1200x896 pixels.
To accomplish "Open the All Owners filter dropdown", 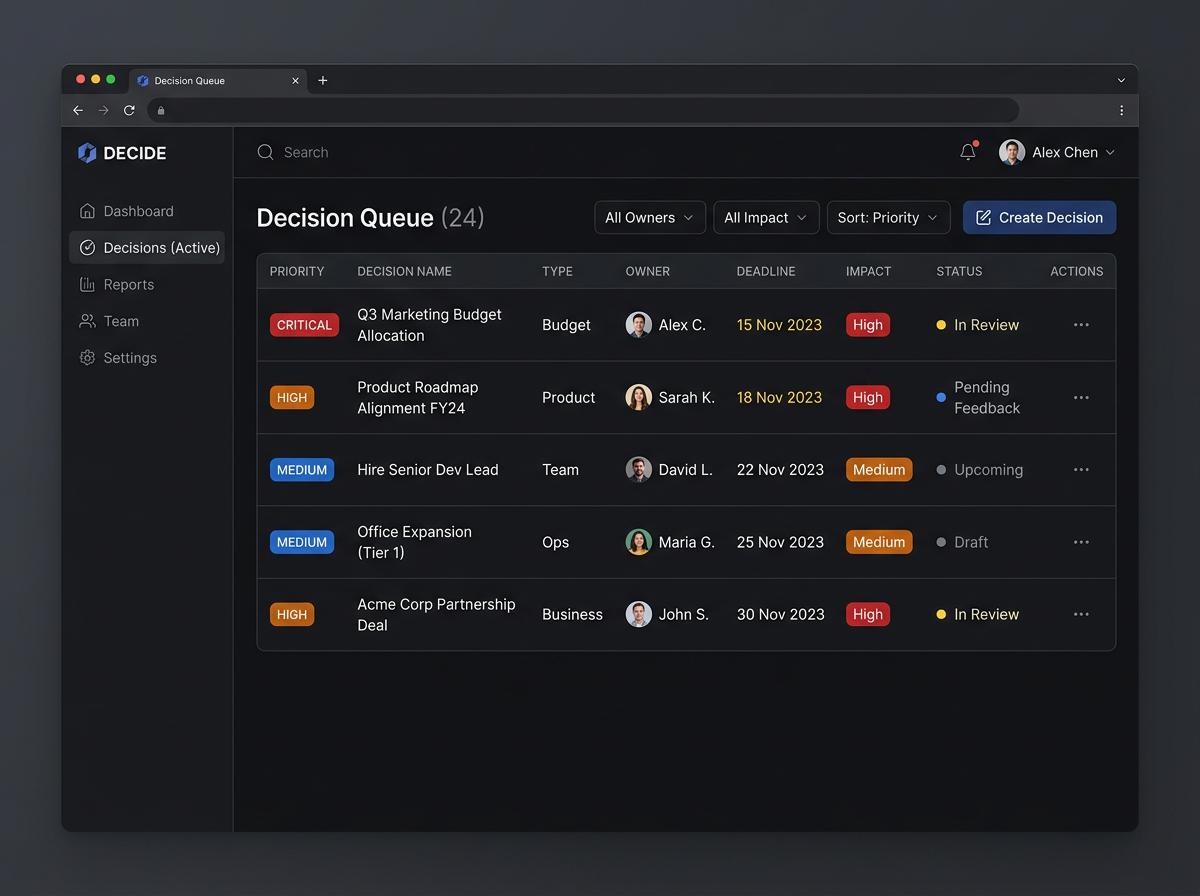I will [x=650, y=217].
